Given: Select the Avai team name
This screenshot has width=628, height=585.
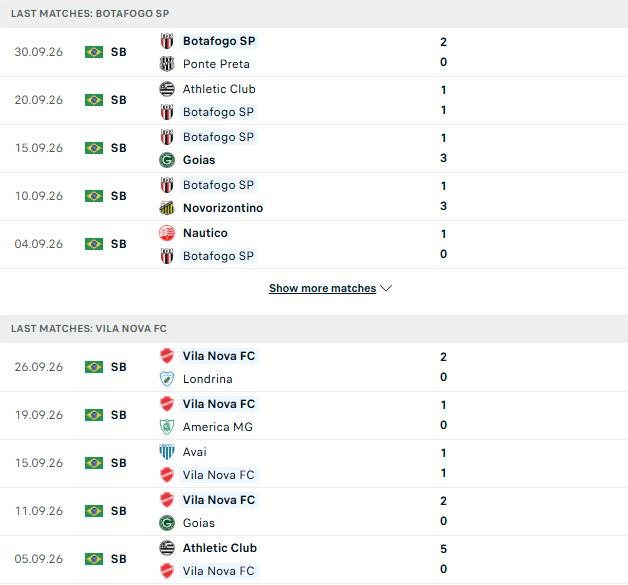Looking at the screenshot, I should pos(195,452).
